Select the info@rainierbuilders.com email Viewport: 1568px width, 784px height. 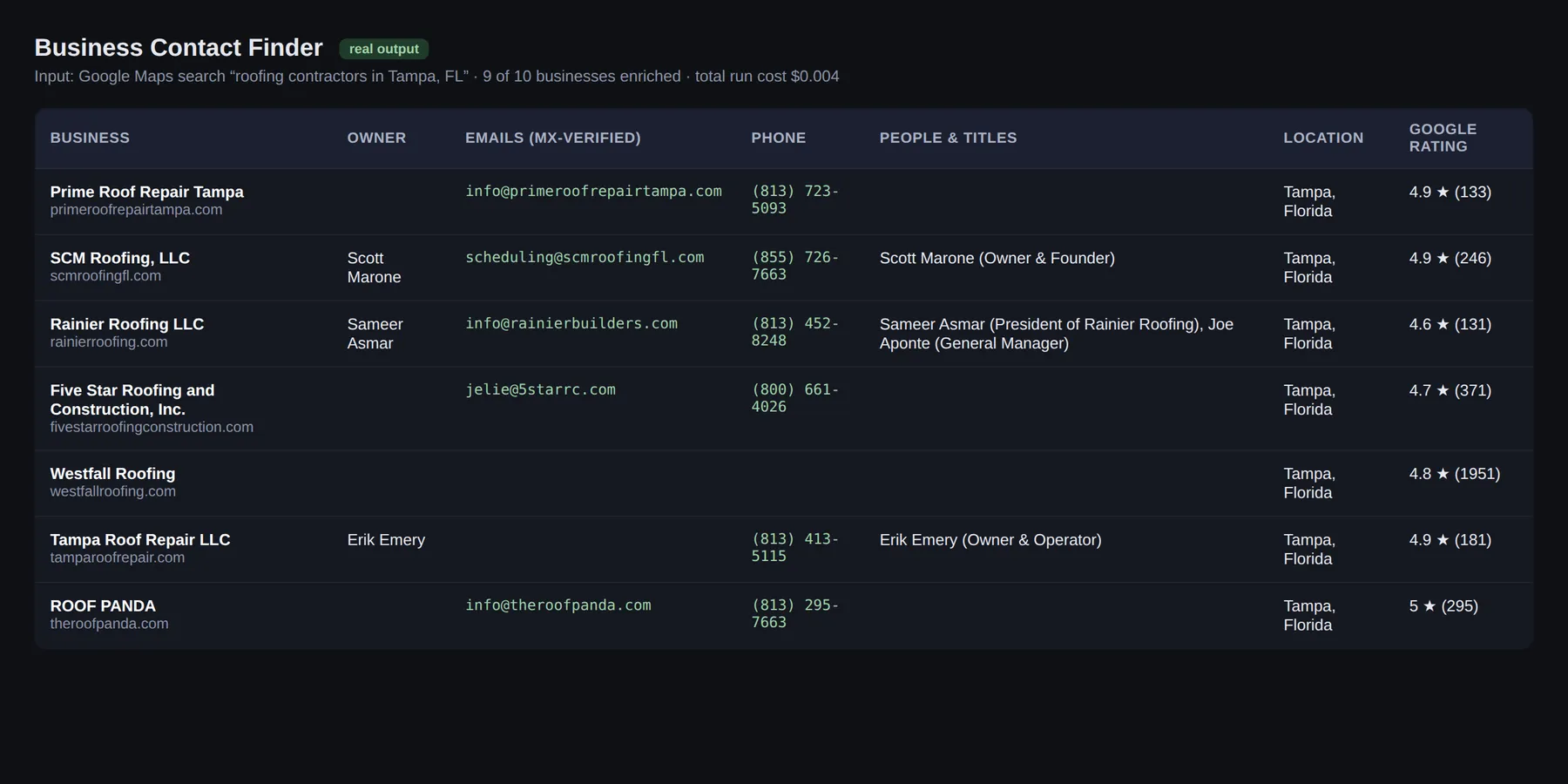[x=571, y=323]
